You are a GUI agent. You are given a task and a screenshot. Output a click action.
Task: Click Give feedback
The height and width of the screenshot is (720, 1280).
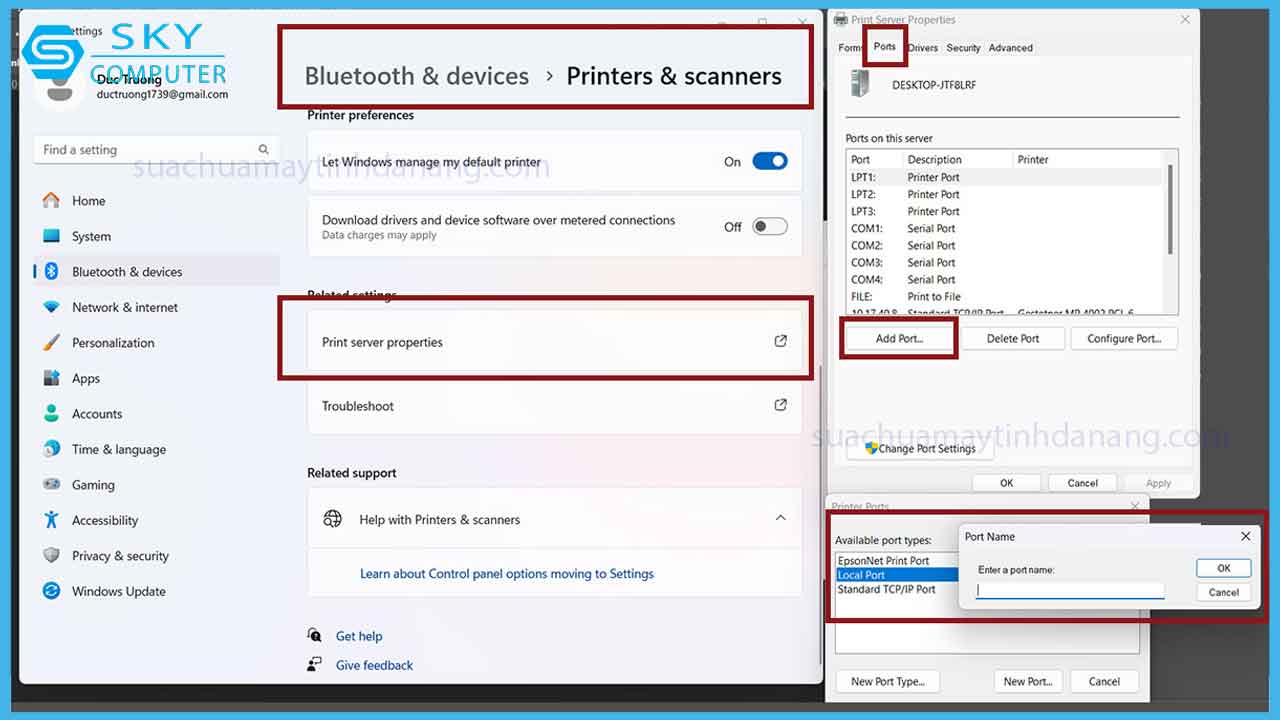pos(373,664)
